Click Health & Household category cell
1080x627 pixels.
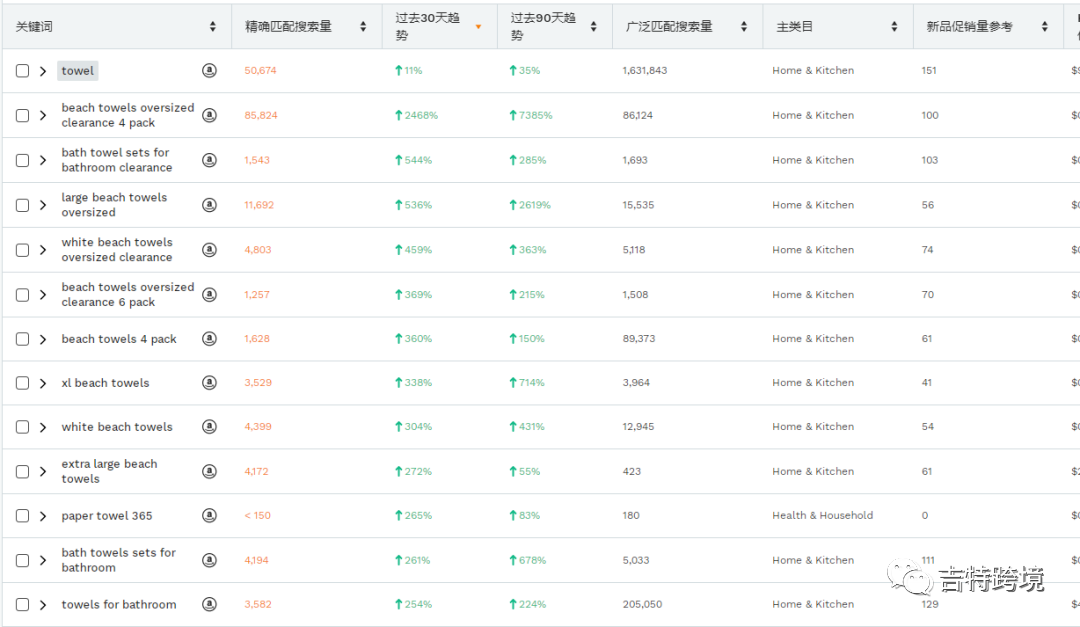(x=822, y=515)
